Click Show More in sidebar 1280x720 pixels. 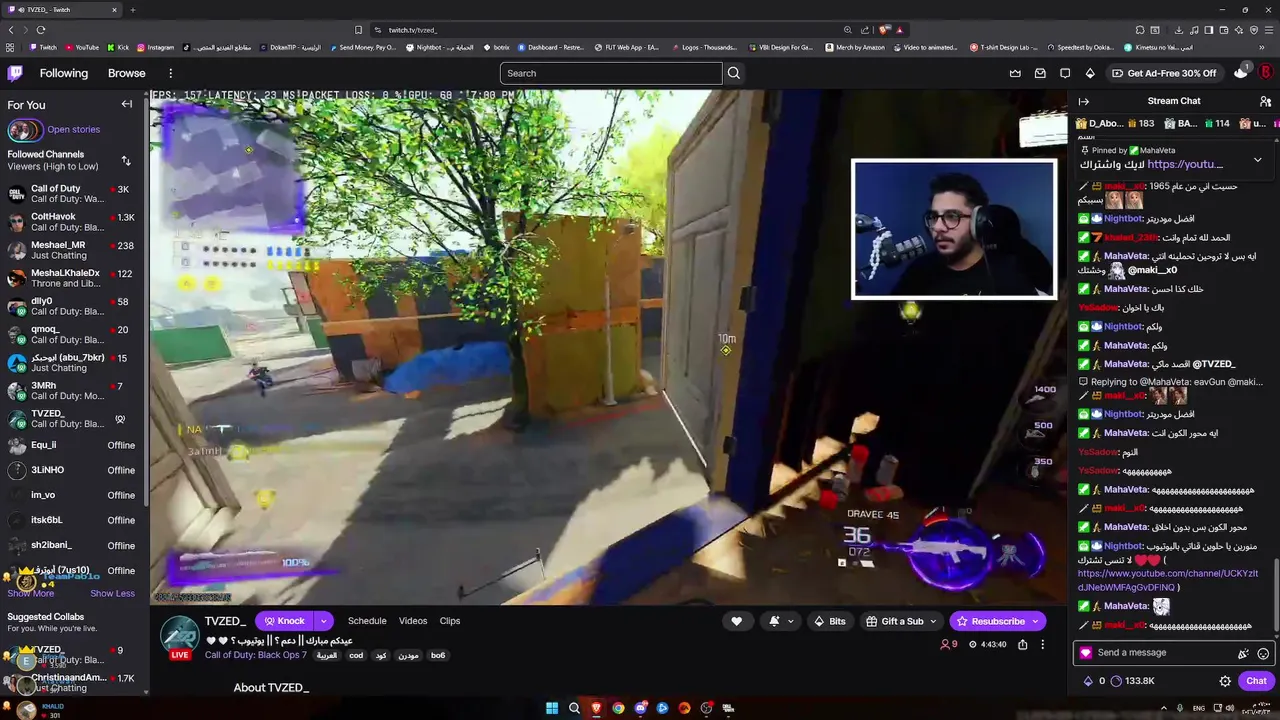[x=30, y=593]
